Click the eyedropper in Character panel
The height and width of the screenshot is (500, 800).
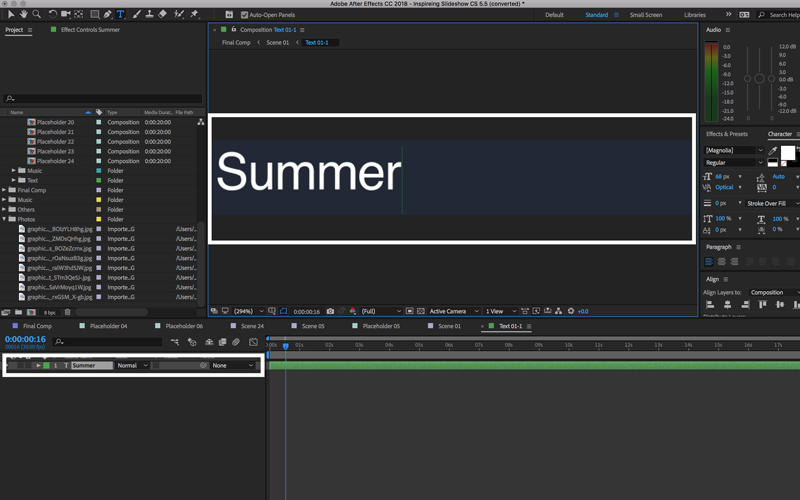[x=773, y=151]
